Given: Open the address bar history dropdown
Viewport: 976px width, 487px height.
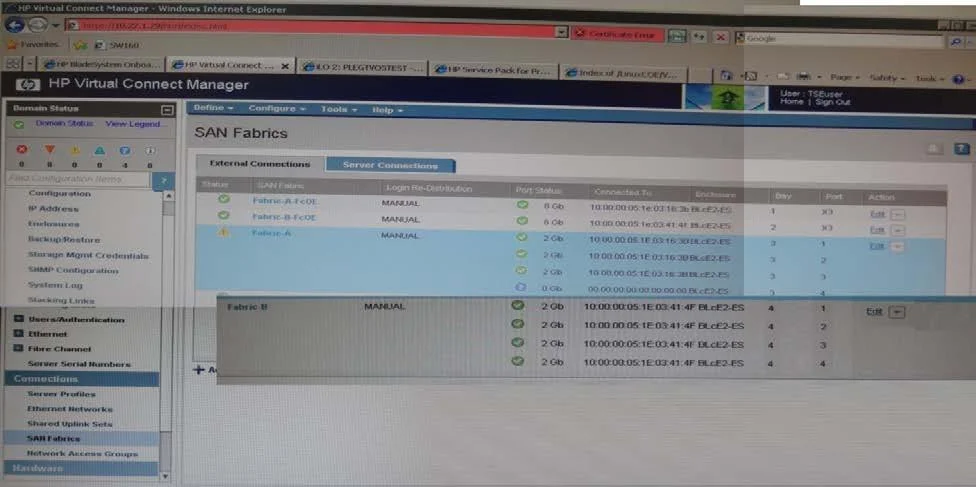Looking at the screenshot, I should click(x=562, y=31).
